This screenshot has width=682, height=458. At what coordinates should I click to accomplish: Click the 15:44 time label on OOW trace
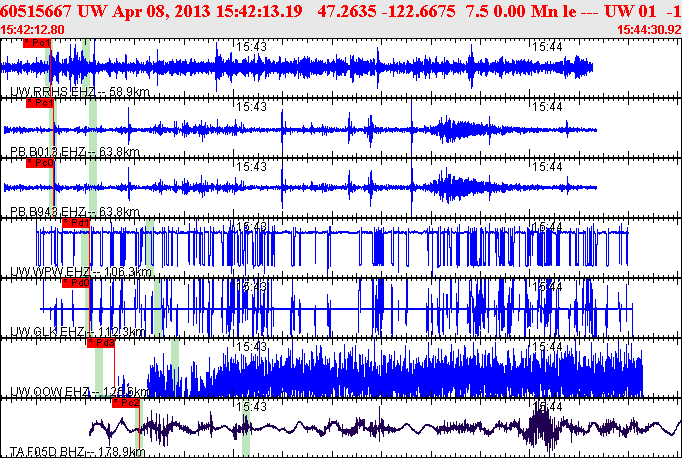547,347
